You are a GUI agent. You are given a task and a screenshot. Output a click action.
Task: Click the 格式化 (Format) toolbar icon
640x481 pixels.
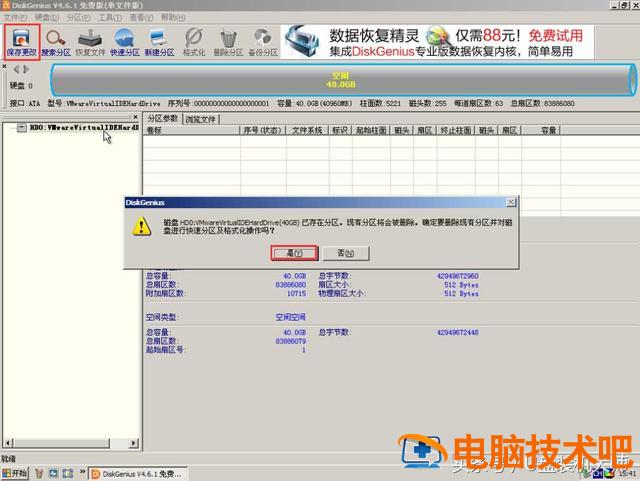194,42
